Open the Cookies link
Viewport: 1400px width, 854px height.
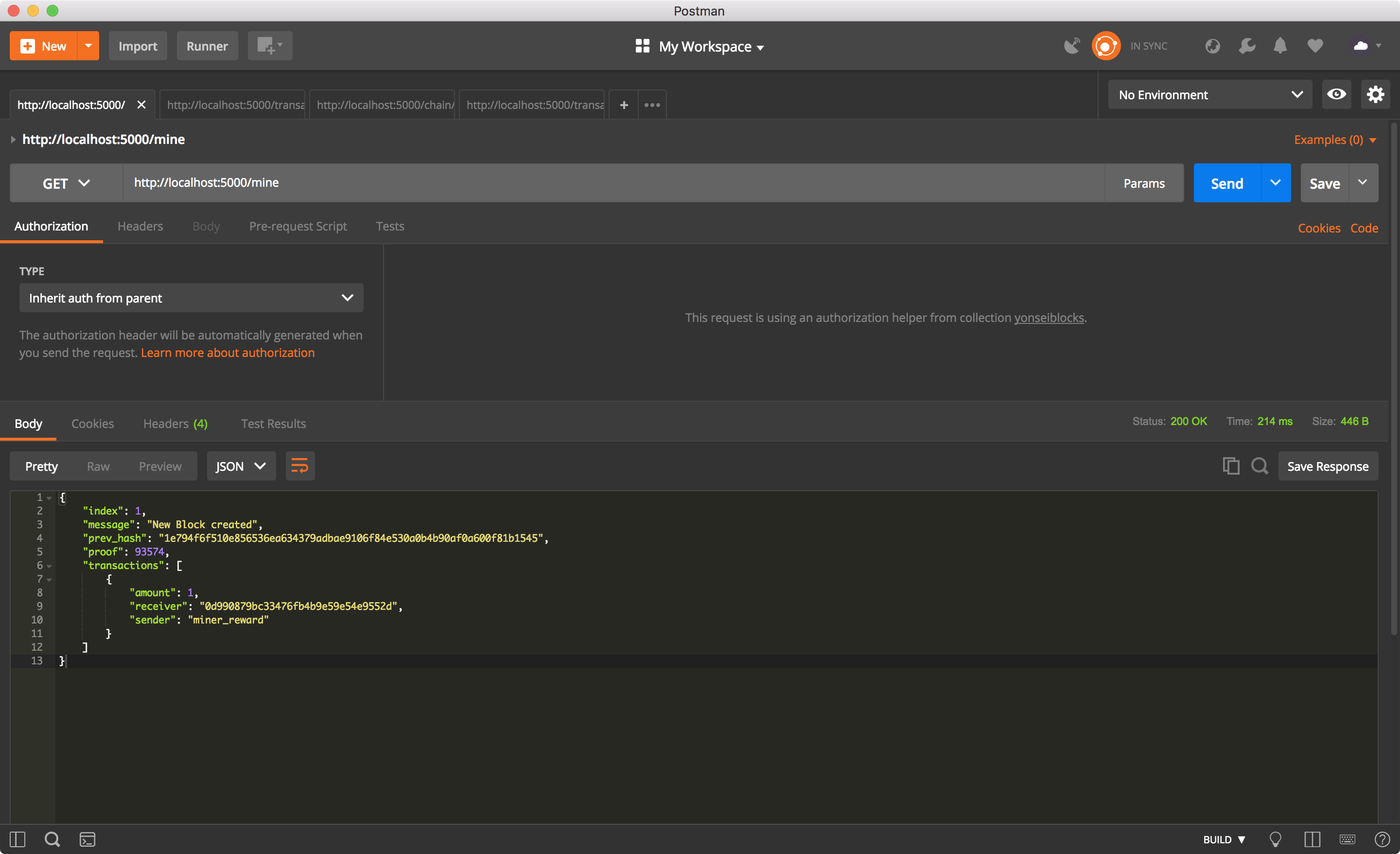coord(1319,228)
